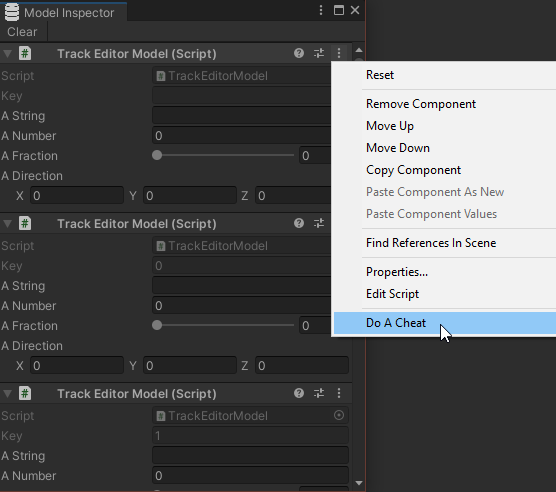The width and height of the screenshot is (556, 492).
Task: Click second component's A Number field
Action: (x=241, y=306)
